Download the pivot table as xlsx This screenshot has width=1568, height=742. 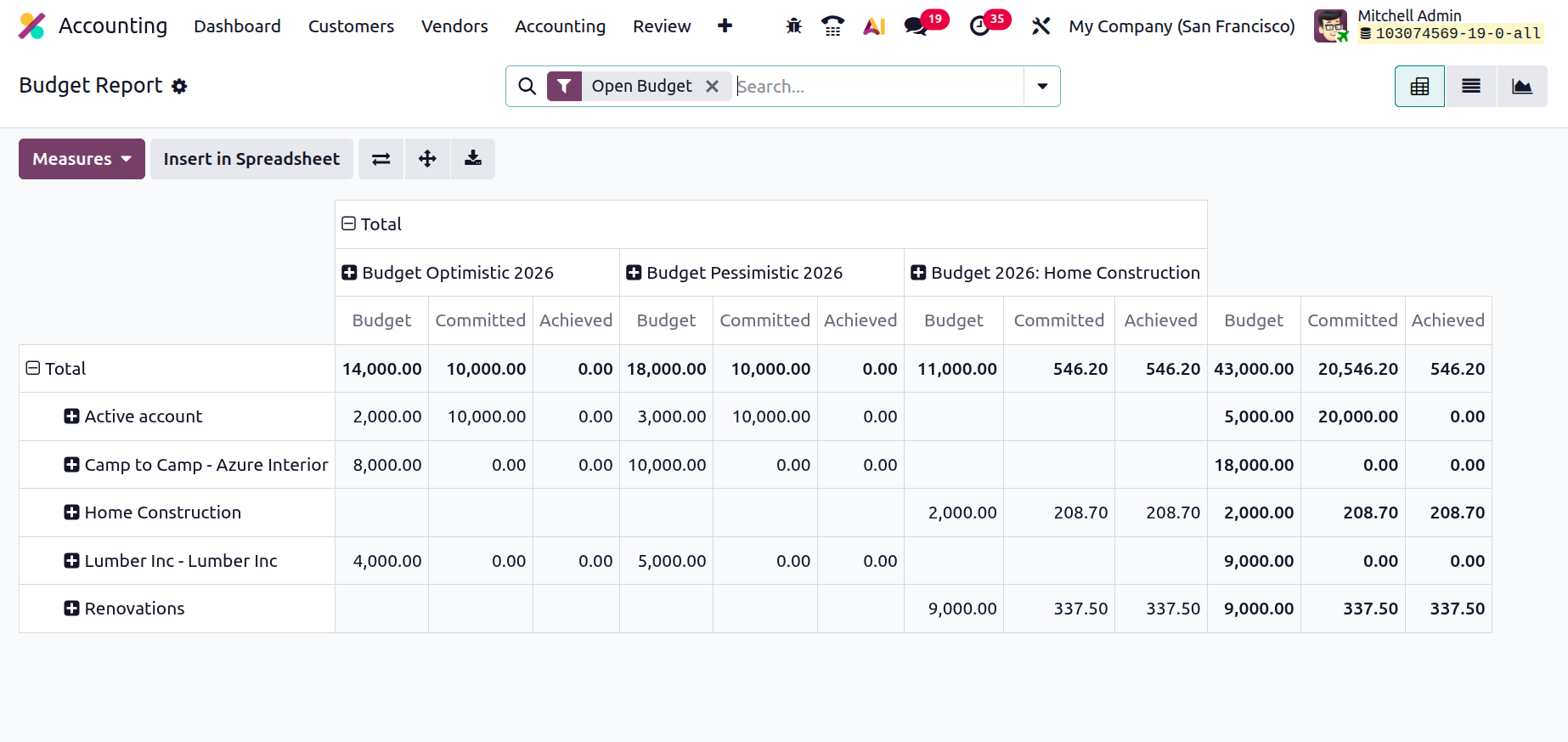(473, 159)
